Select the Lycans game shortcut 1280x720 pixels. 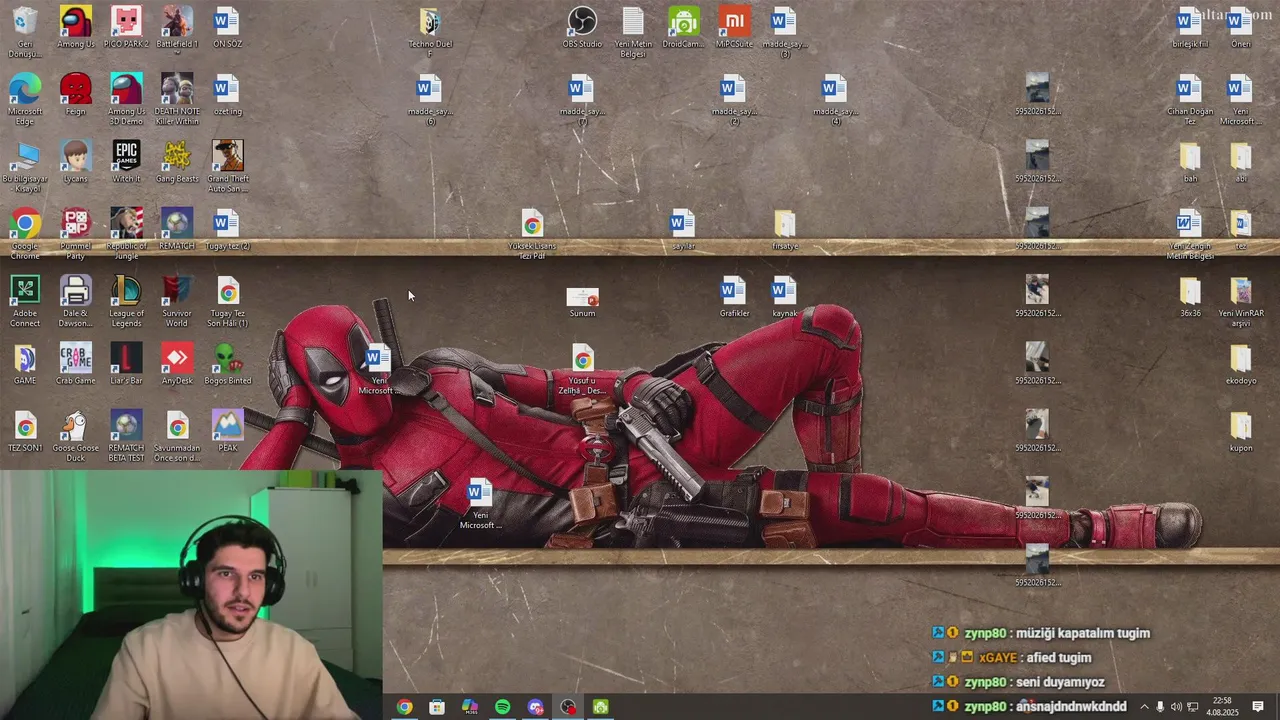pos(76,162)
